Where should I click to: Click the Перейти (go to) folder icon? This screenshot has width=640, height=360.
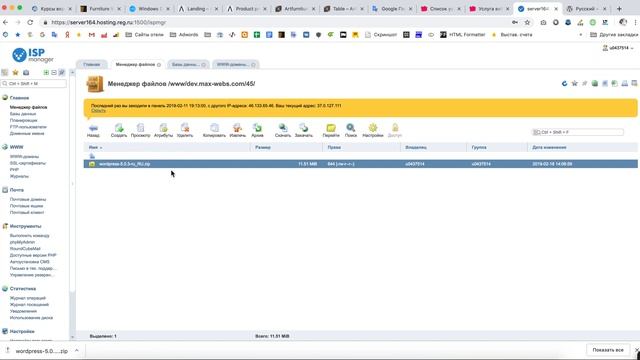tap(331, 130)
